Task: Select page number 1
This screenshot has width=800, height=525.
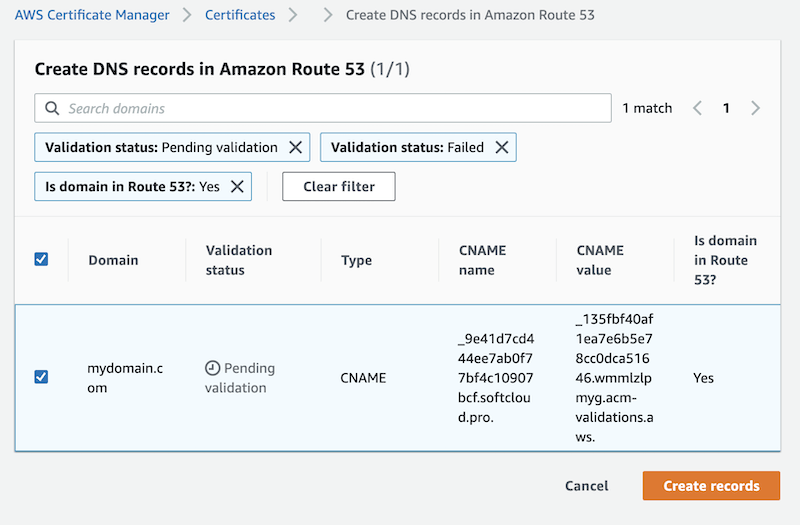Action: [x=726, y=108]
